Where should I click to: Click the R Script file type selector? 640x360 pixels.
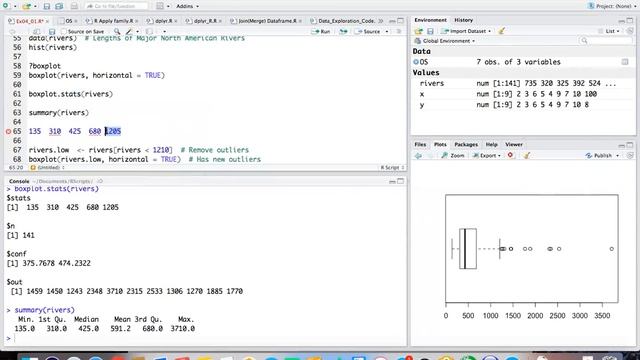[392, 167]
